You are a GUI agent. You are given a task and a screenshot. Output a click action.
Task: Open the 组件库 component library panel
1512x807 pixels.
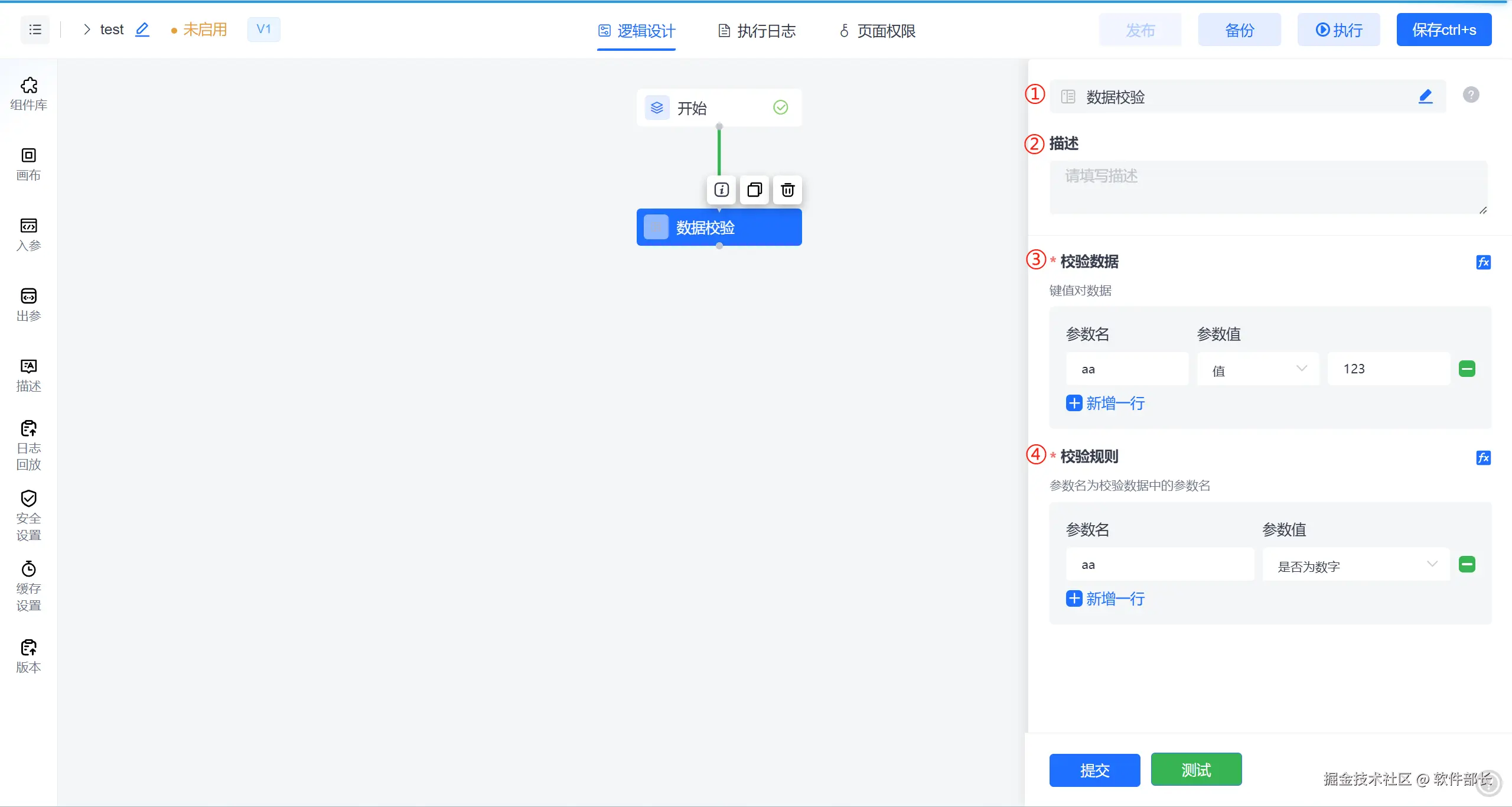tap(28, 93)
